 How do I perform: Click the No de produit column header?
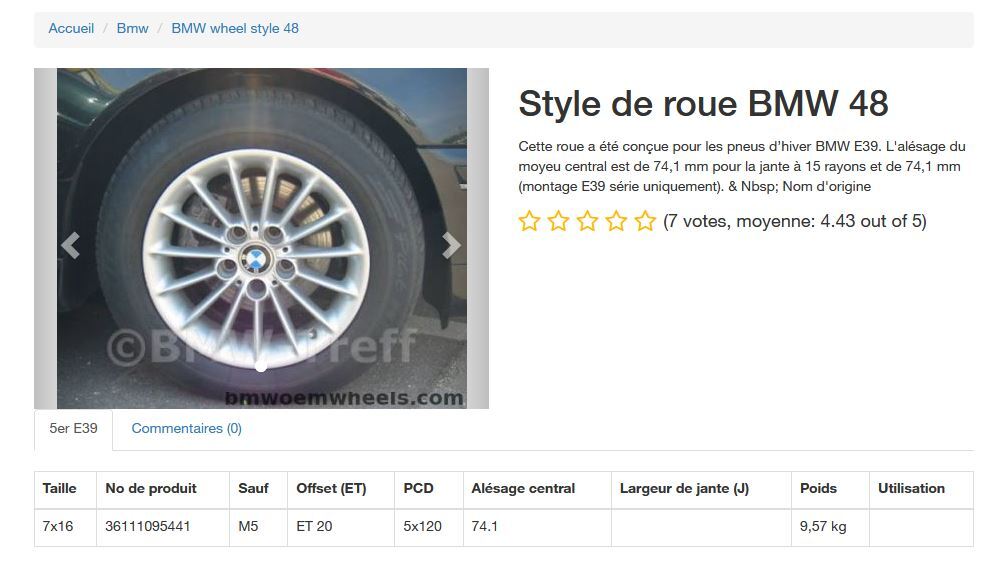(x=151, y=488)
